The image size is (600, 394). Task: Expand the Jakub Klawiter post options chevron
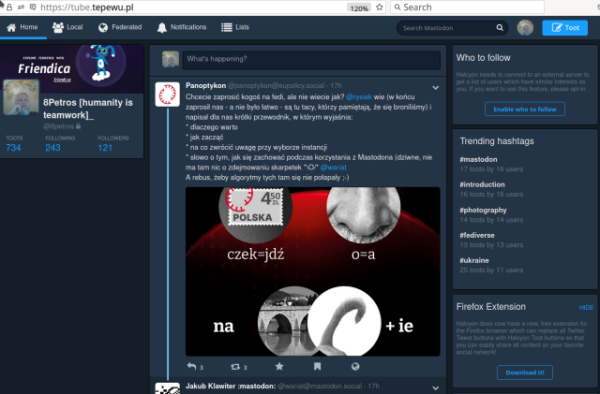pyautogui.click(x=435, y=388)
